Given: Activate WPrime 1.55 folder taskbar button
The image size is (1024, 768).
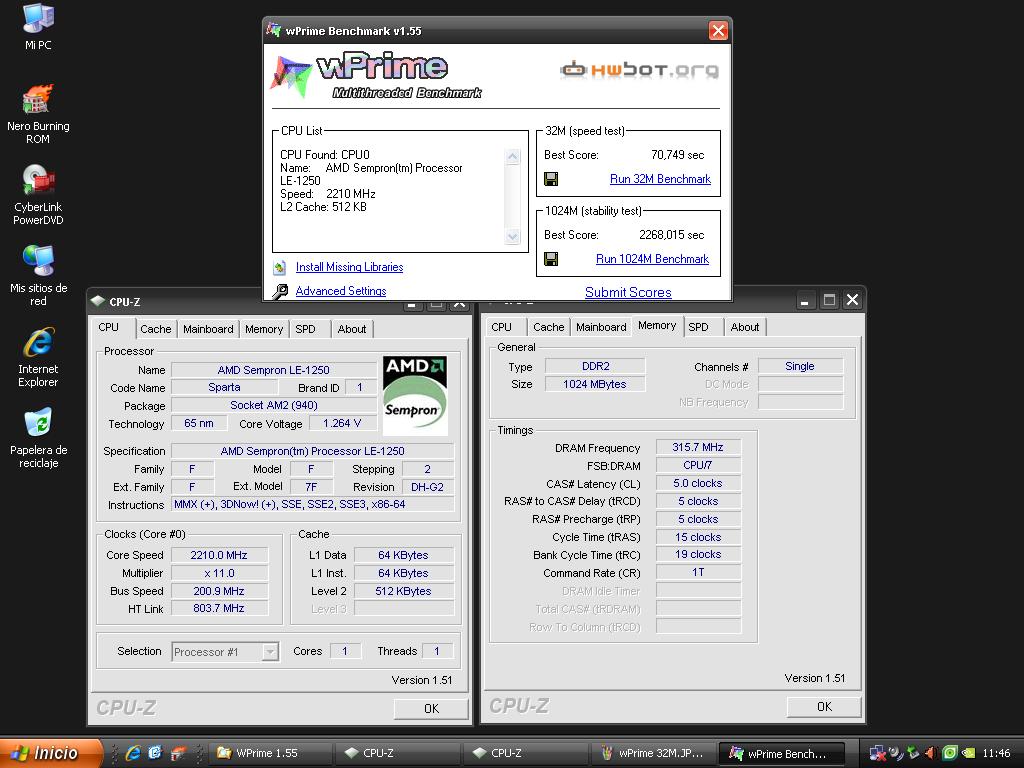Looking at the screenshot, I should tap(270, 753).
